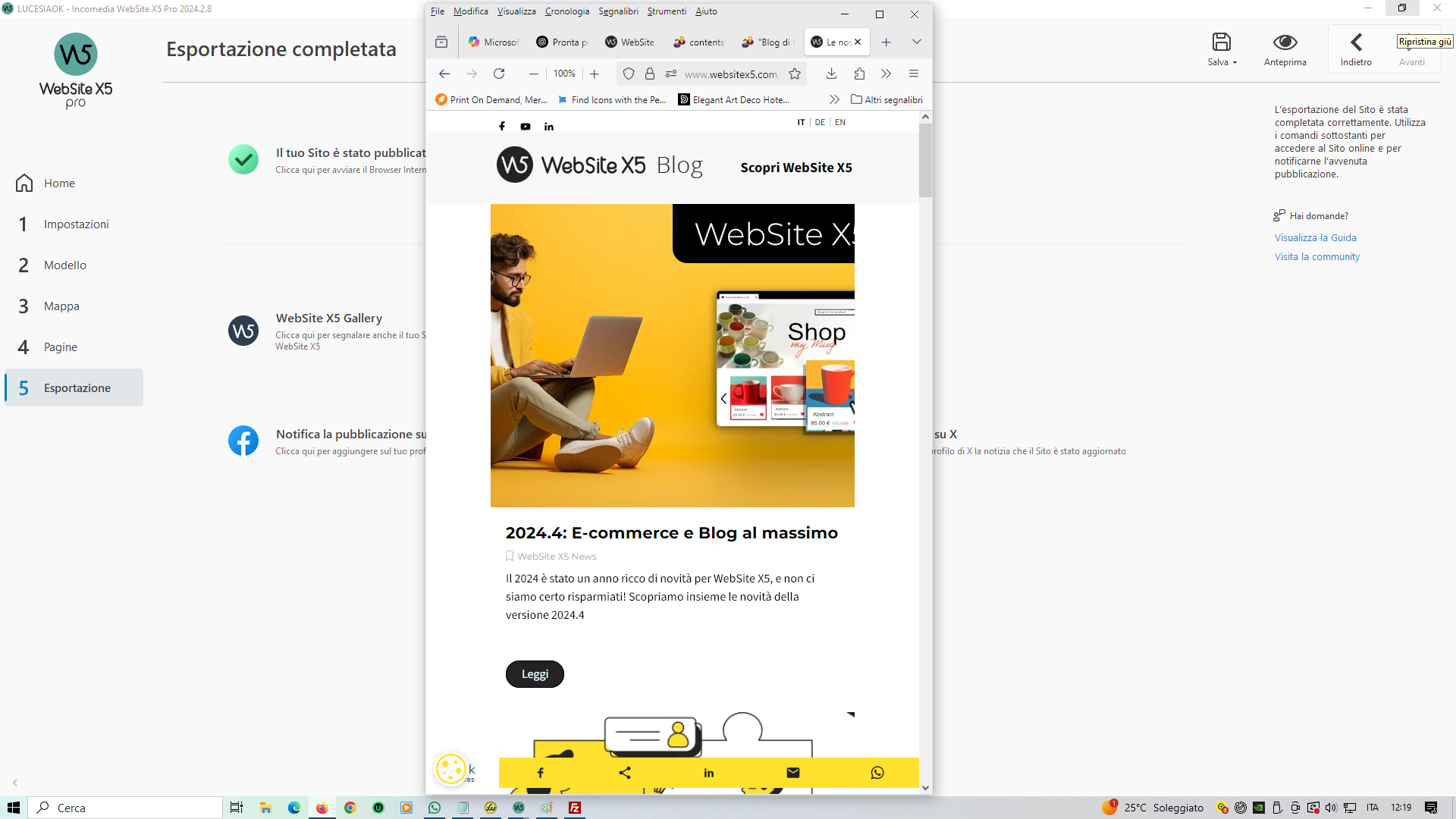Bookmark this page with star icon
This screenshot has height=819, width=1456.
coord(795,74)
